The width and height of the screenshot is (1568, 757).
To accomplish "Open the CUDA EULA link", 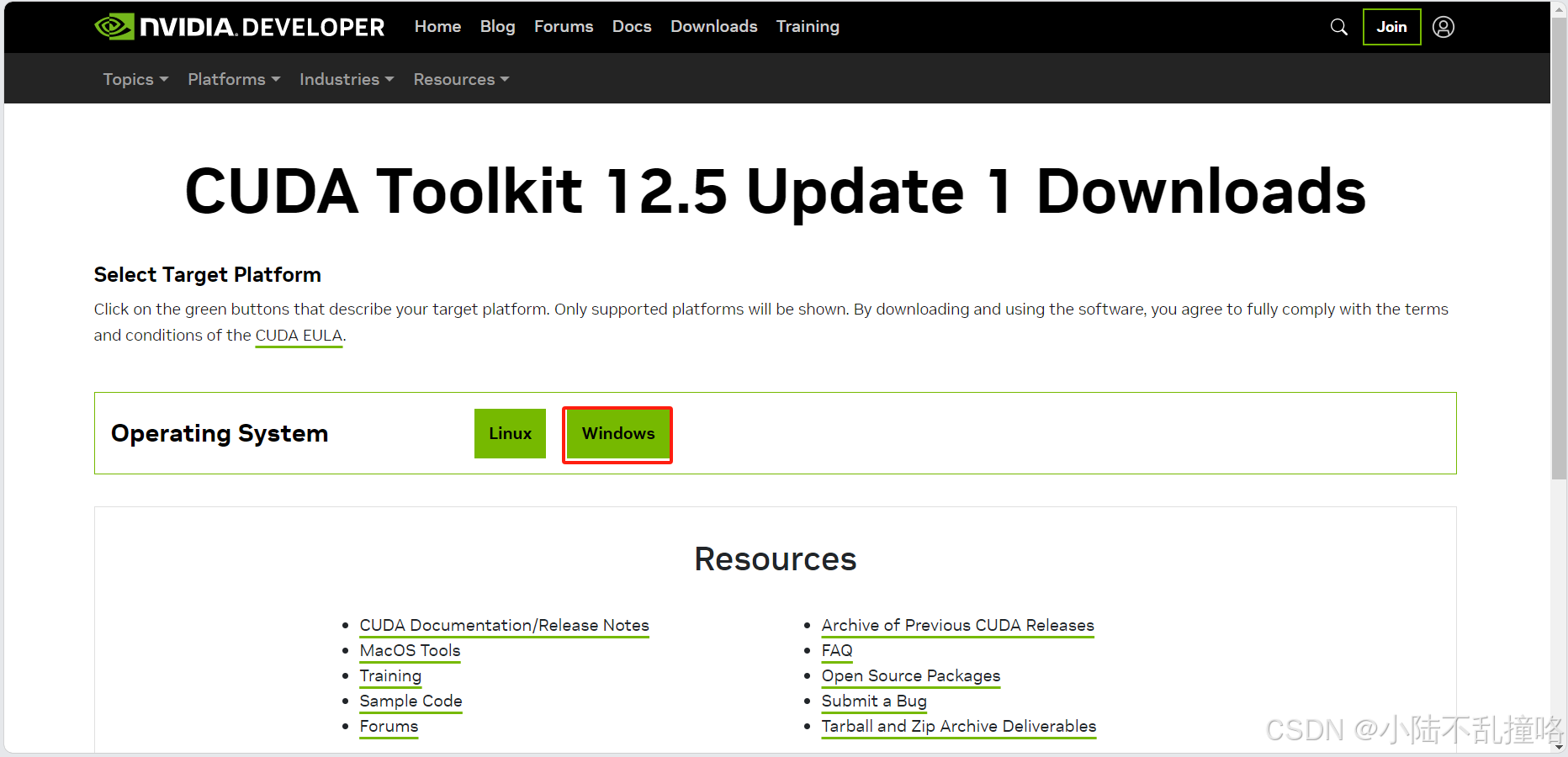I will pos(299,336).
